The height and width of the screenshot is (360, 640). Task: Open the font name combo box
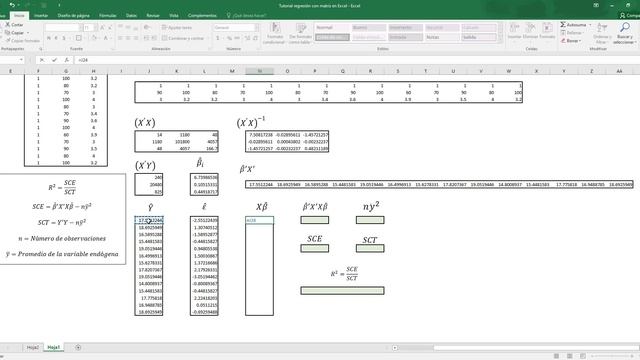pyautogui.click(x=63, y=27)
